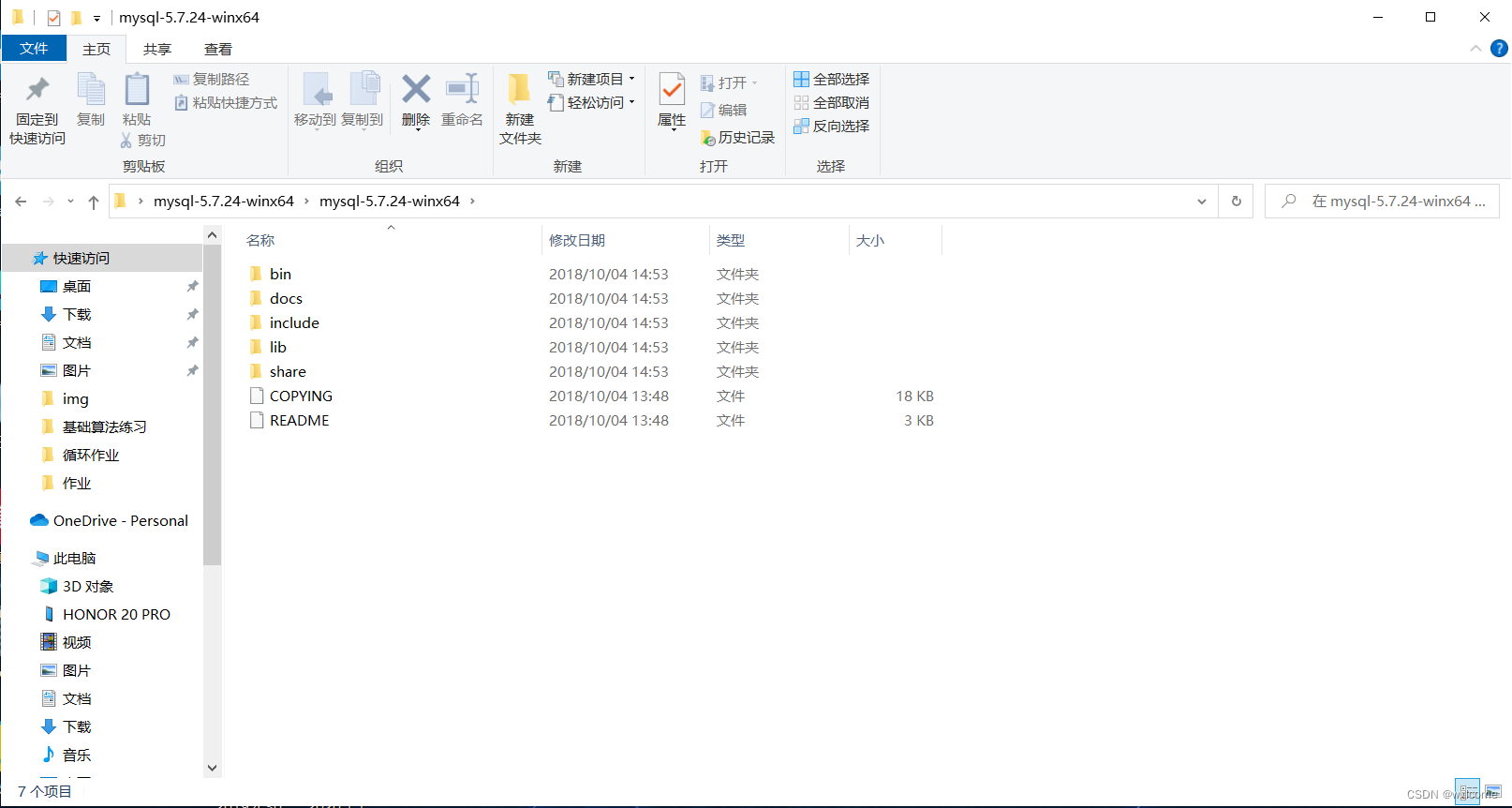Click the search magnifier icon

1289,201
